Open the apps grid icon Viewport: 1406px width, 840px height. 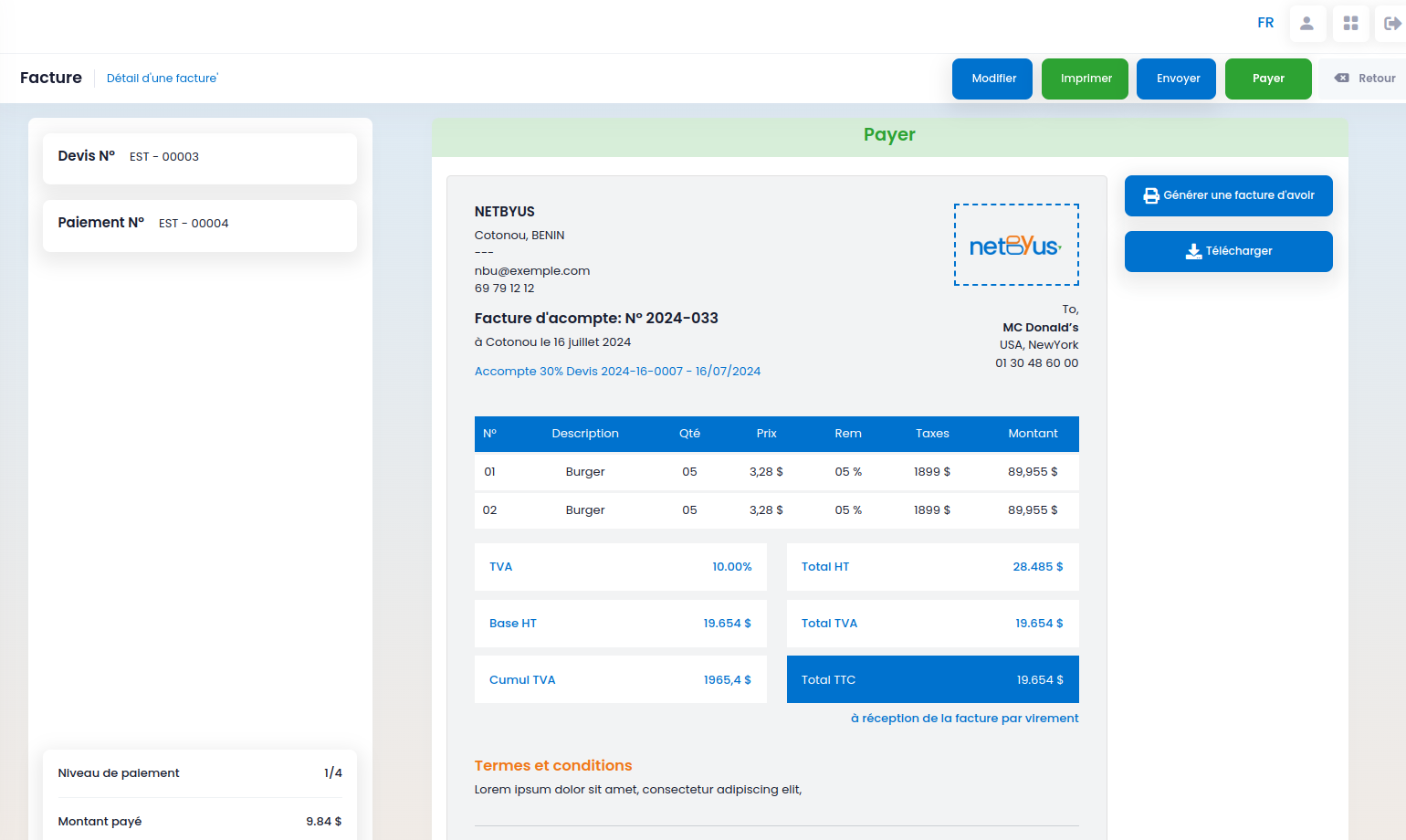pos(1350,24)
